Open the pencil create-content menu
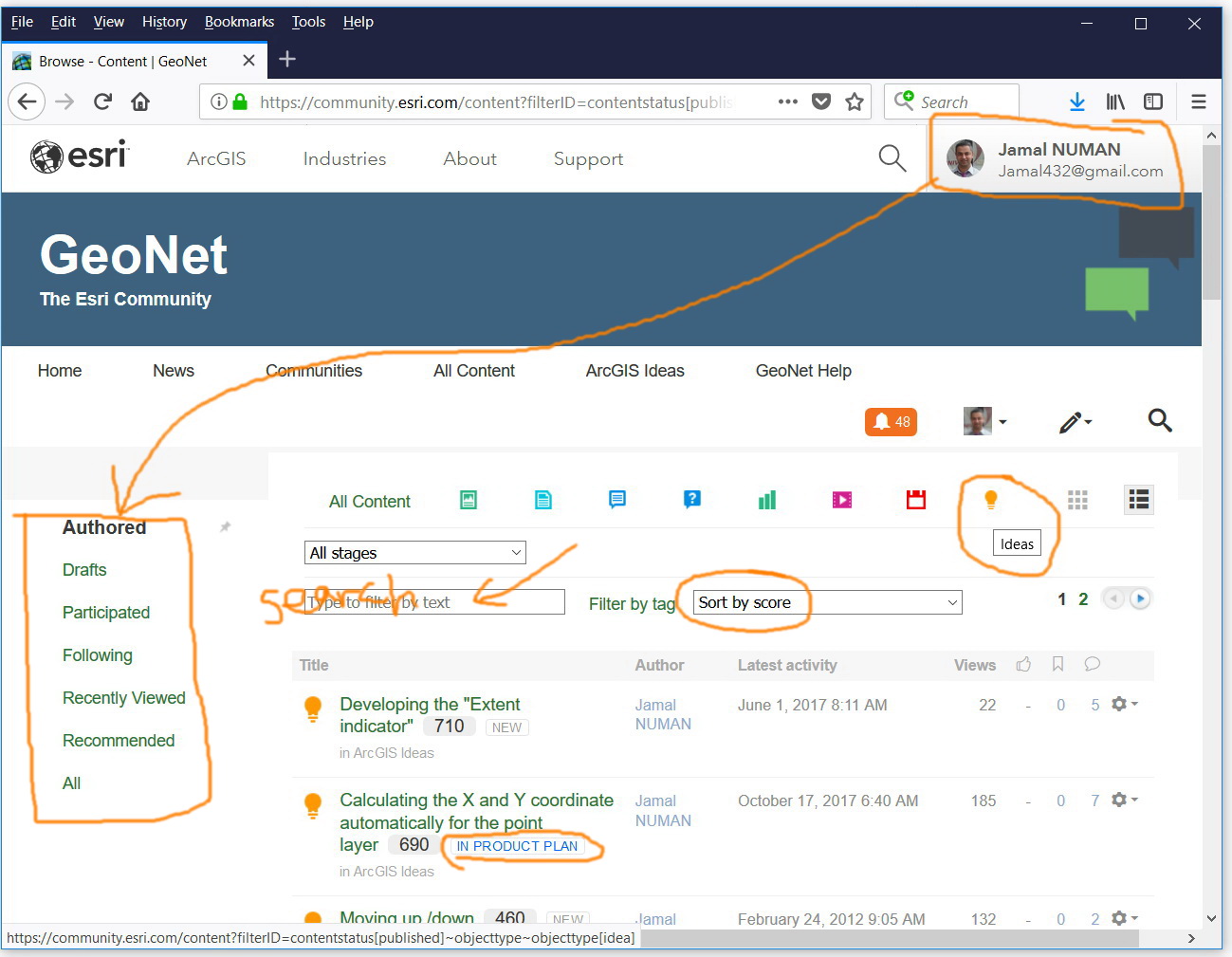This screenshot has height=957, width=1232. [1076, 421]
